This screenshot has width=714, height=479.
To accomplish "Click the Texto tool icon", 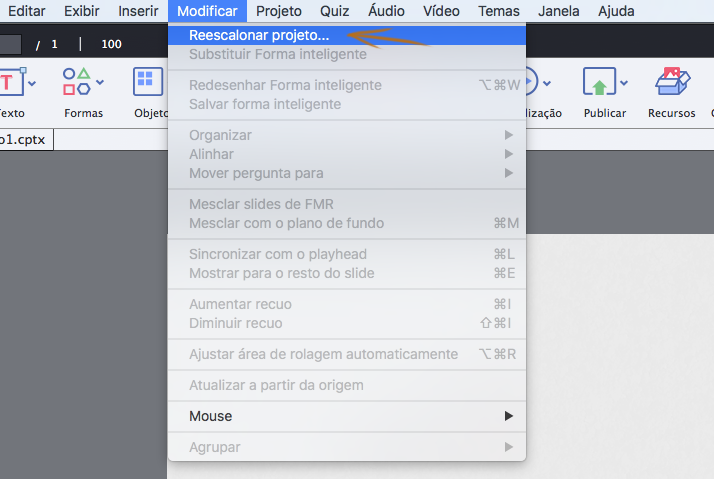I will coord(10,82).
